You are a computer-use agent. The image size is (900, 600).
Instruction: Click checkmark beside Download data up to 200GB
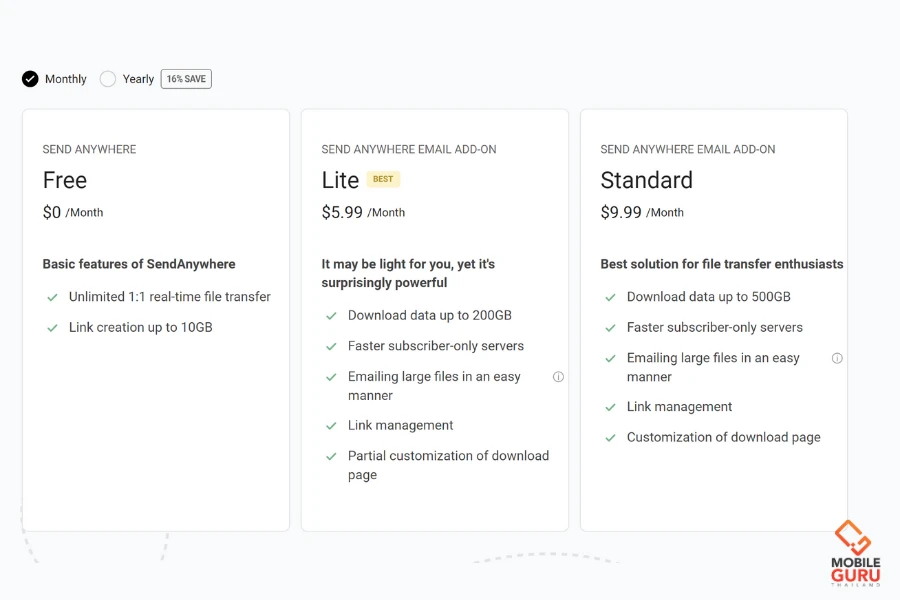pos(331,316)
